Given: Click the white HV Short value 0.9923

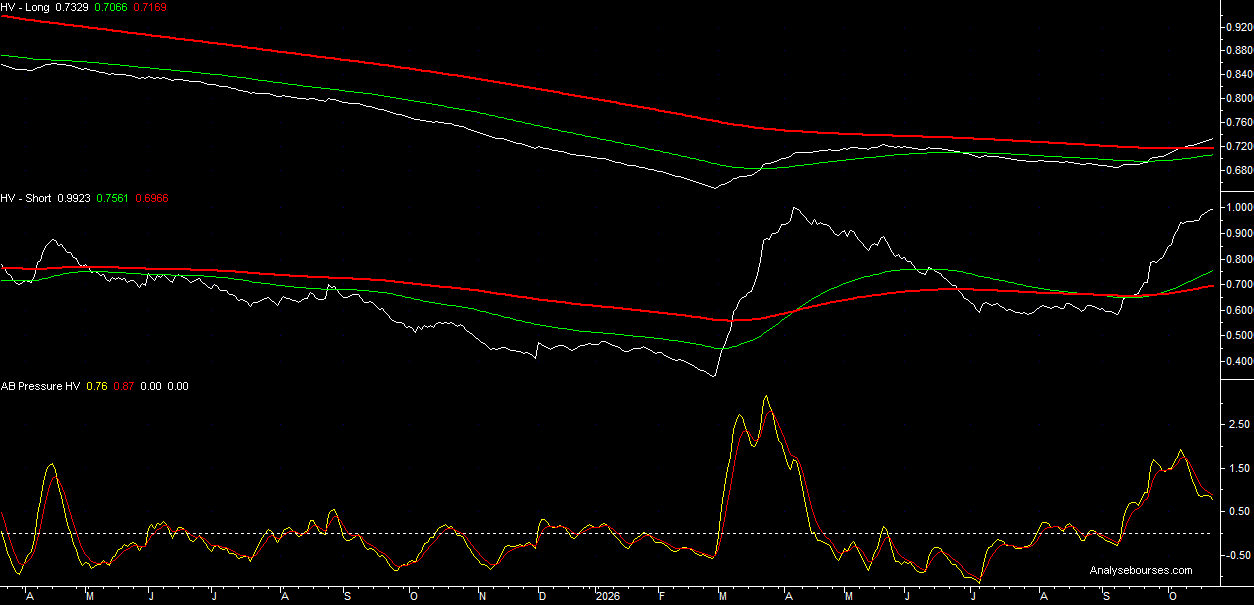Looking at the screenshot, I should tap(73, 198).
